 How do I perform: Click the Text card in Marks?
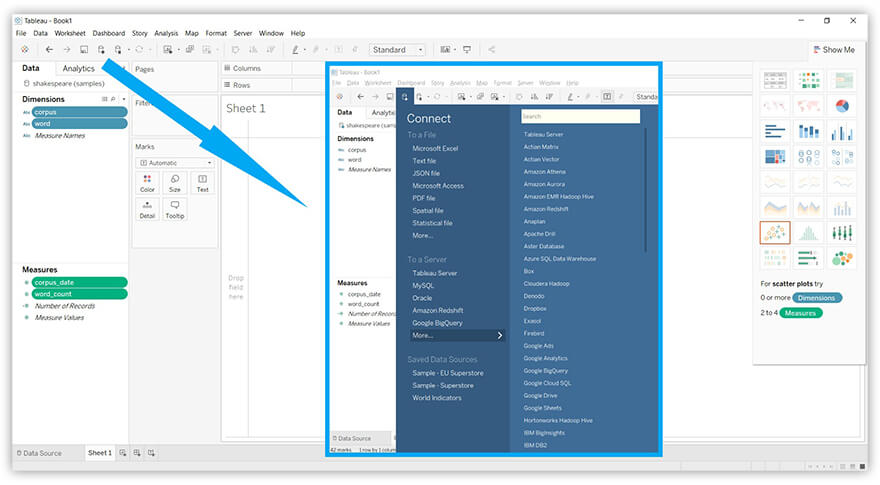[x=203, y=183]
